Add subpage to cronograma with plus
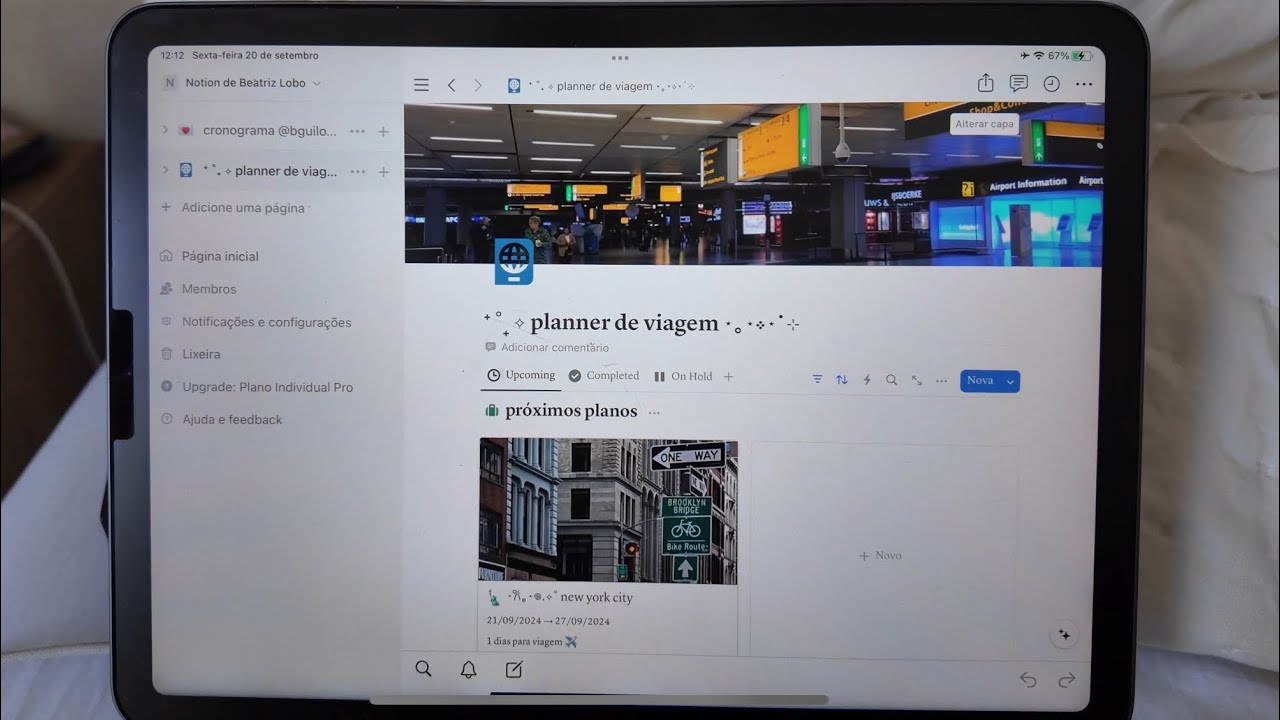This screenshot has width=1280, height=720. [x=383, y=131]
